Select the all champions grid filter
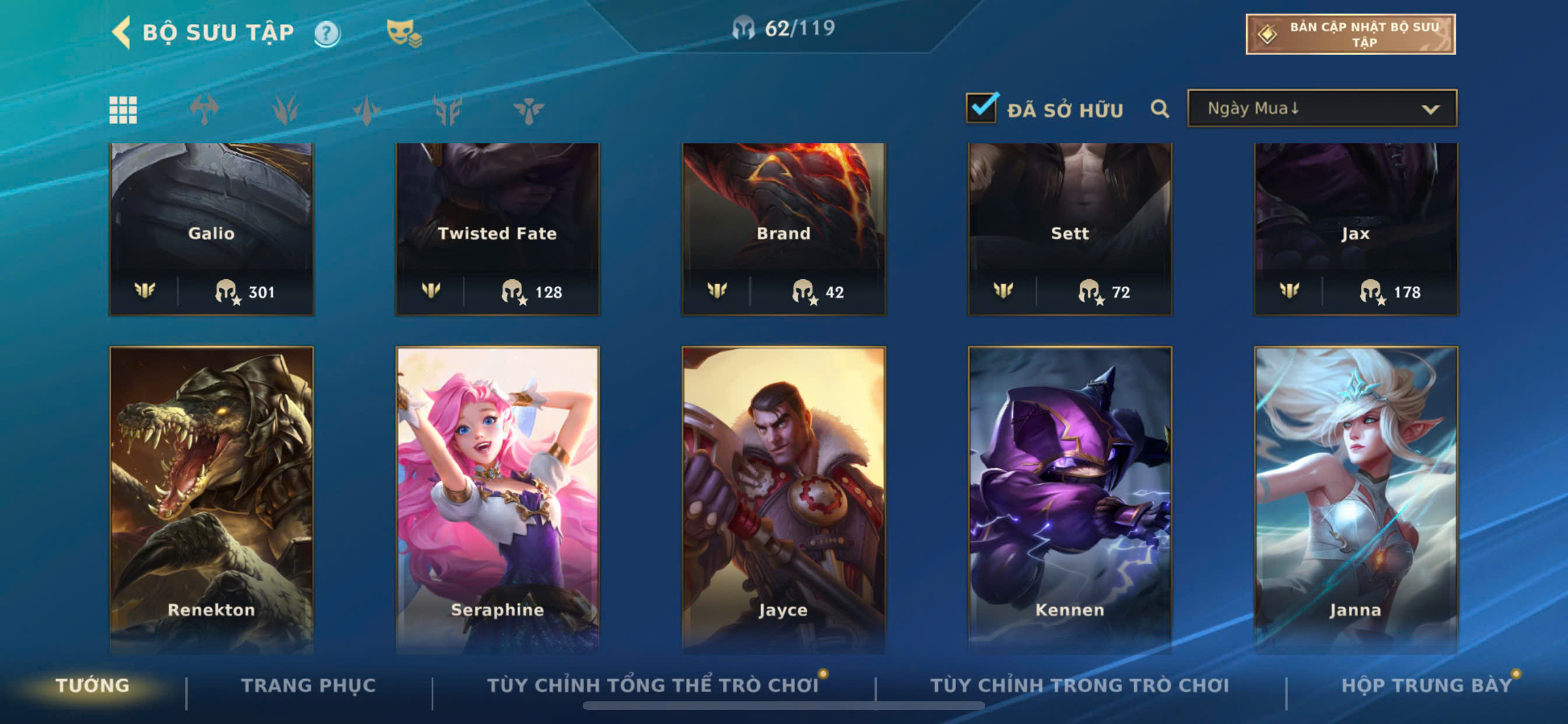Image resolution: width=1568 pixels, height=724 pixels. pyautogui.click(x=123, y=110)
